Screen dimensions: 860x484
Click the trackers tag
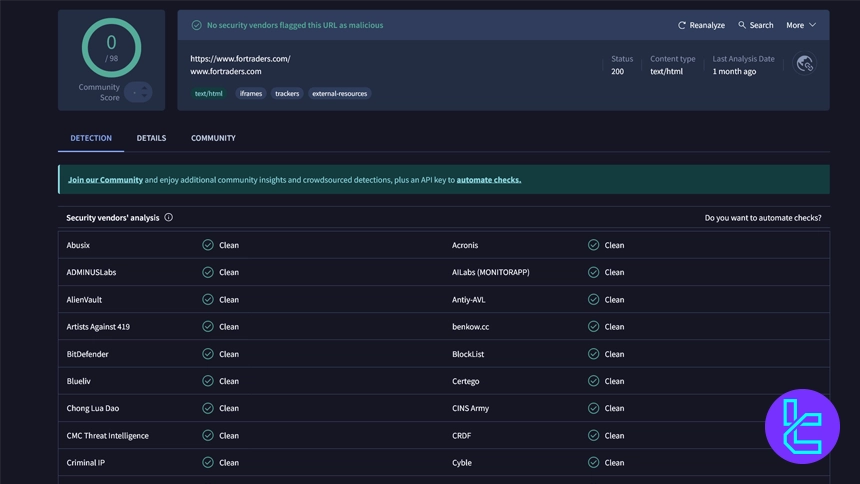(287, 94)
